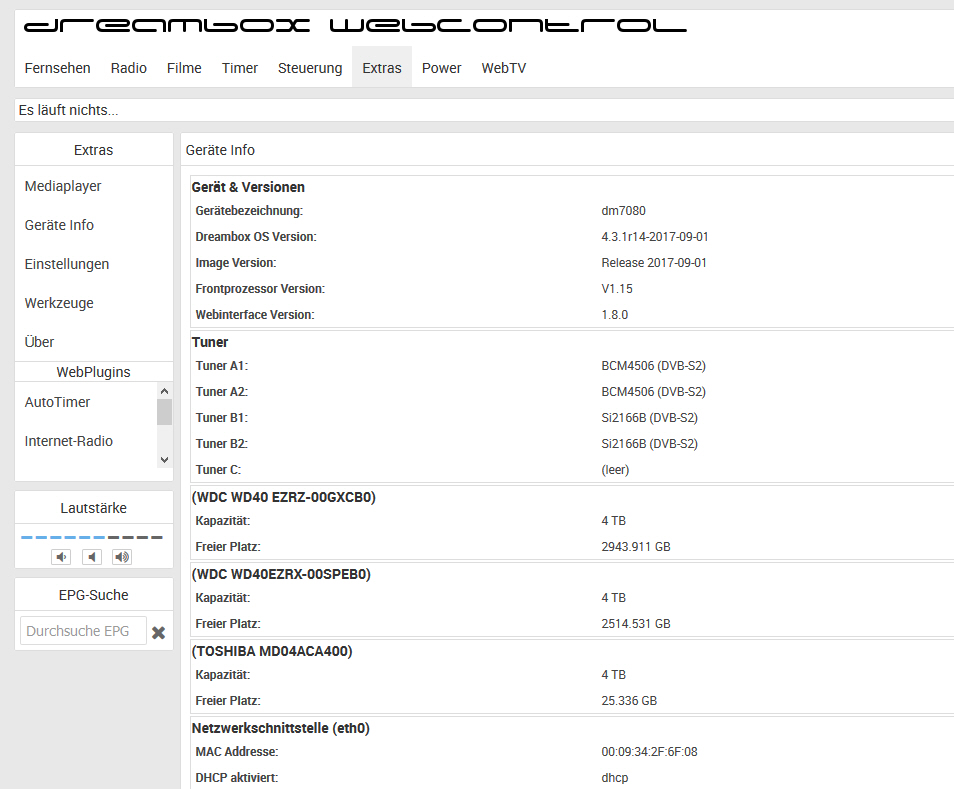Select Einstellungen in the Extras sidebar

click(67, 264)
